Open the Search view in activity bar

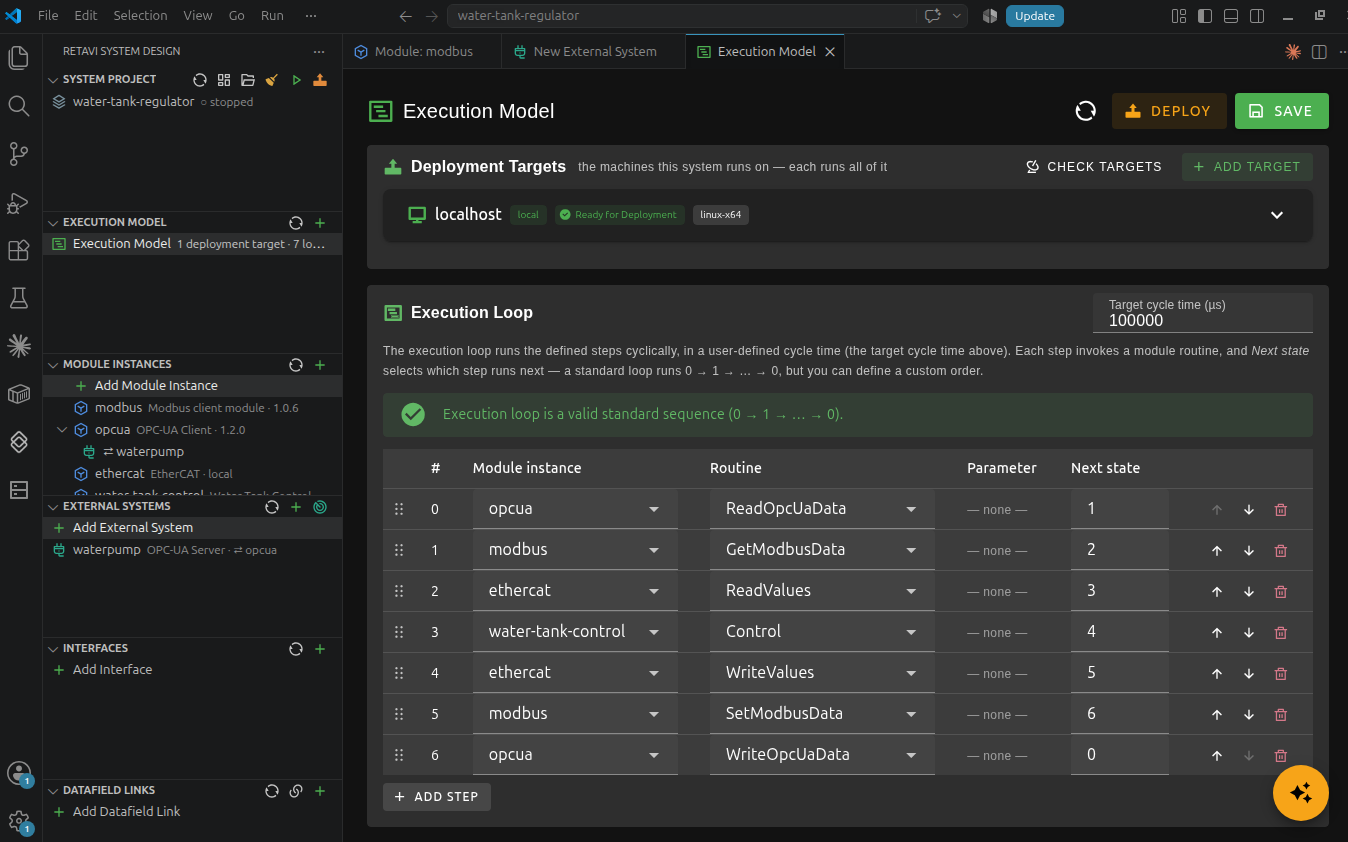tap(18, 106)
